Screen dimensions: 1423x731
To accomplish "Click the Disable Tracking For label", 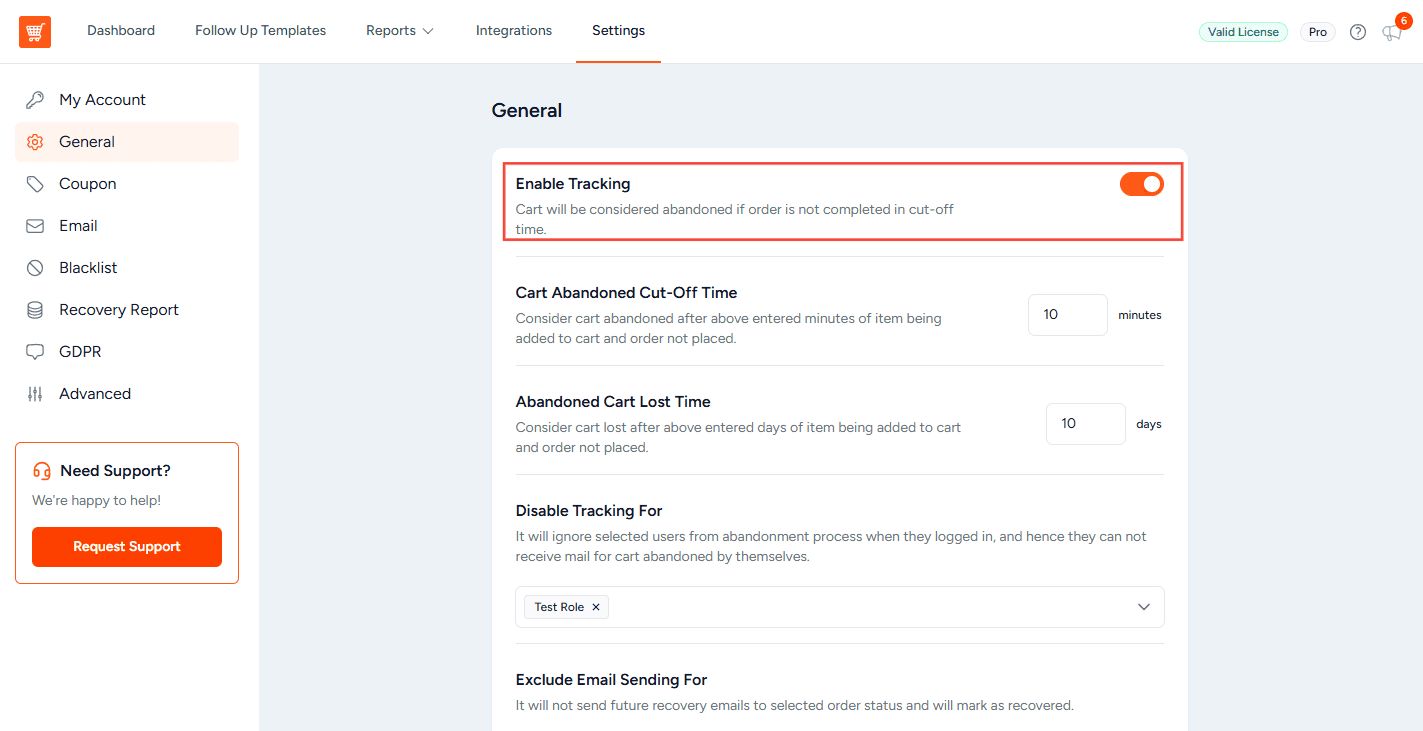I will 589,511.
